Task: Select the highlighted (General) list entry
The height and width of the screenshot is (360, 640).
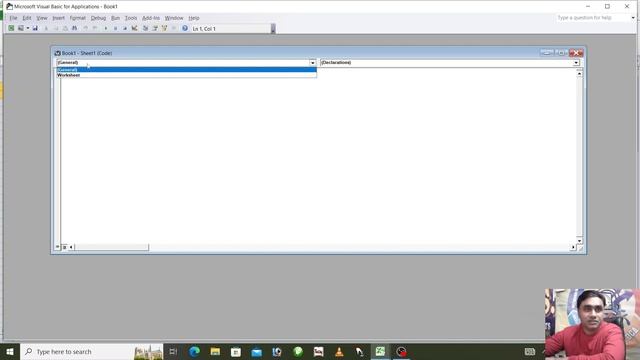Action: point(186,70)
